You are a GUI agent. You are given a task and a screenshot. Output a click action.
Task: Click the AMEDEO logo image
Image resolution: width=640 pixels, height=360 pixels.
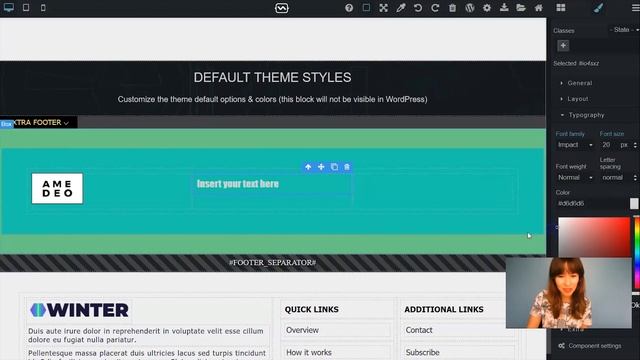pyautogui.click(x=57, y=189)
